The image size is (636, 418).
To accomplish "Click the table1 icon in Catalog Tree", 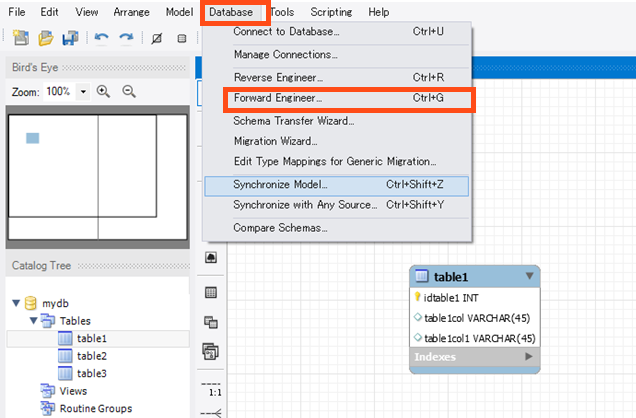I will [65, 338].
